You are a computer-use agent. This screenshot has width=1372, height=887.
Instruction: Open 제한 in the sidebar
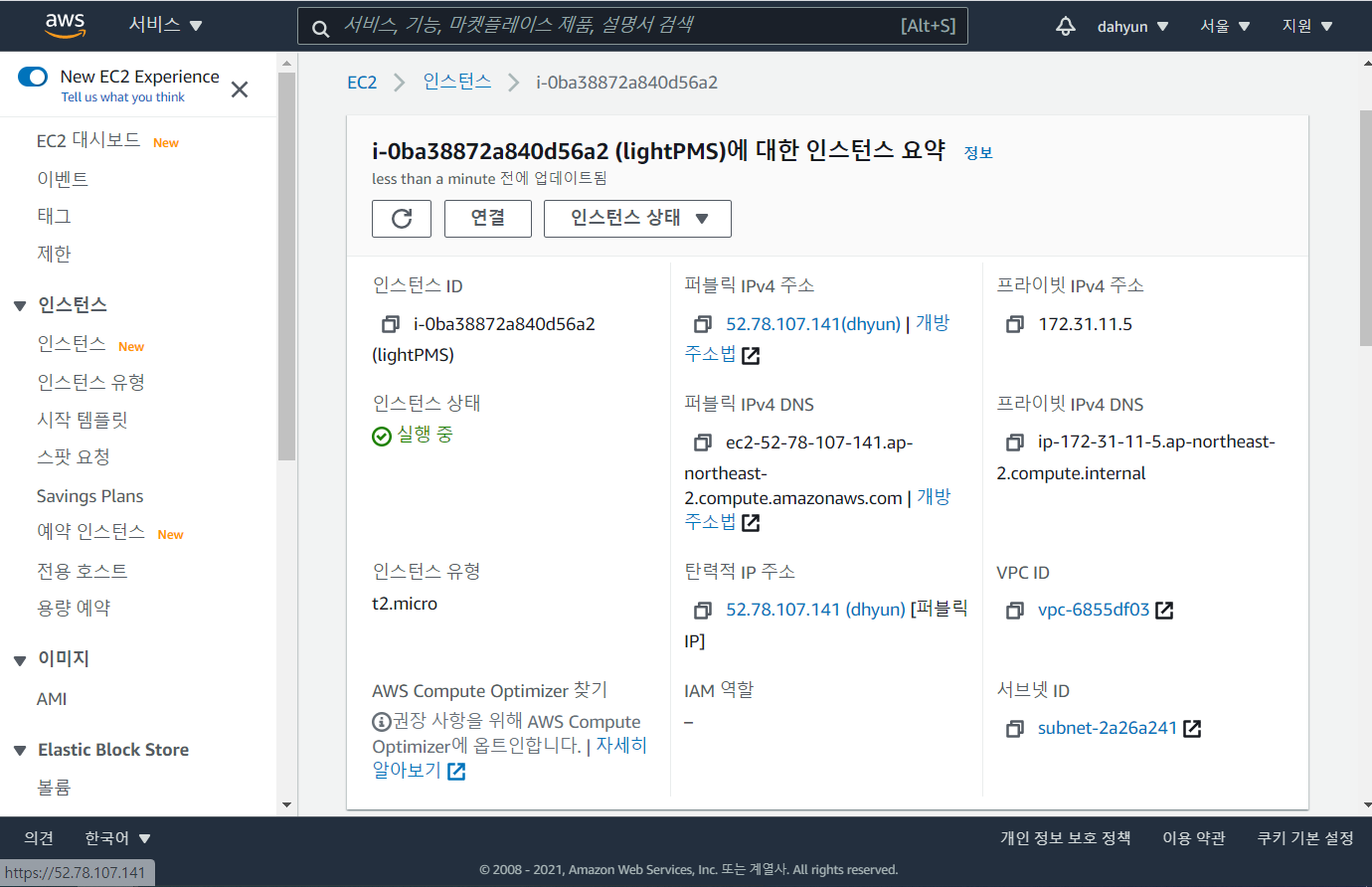coord(54,254)
